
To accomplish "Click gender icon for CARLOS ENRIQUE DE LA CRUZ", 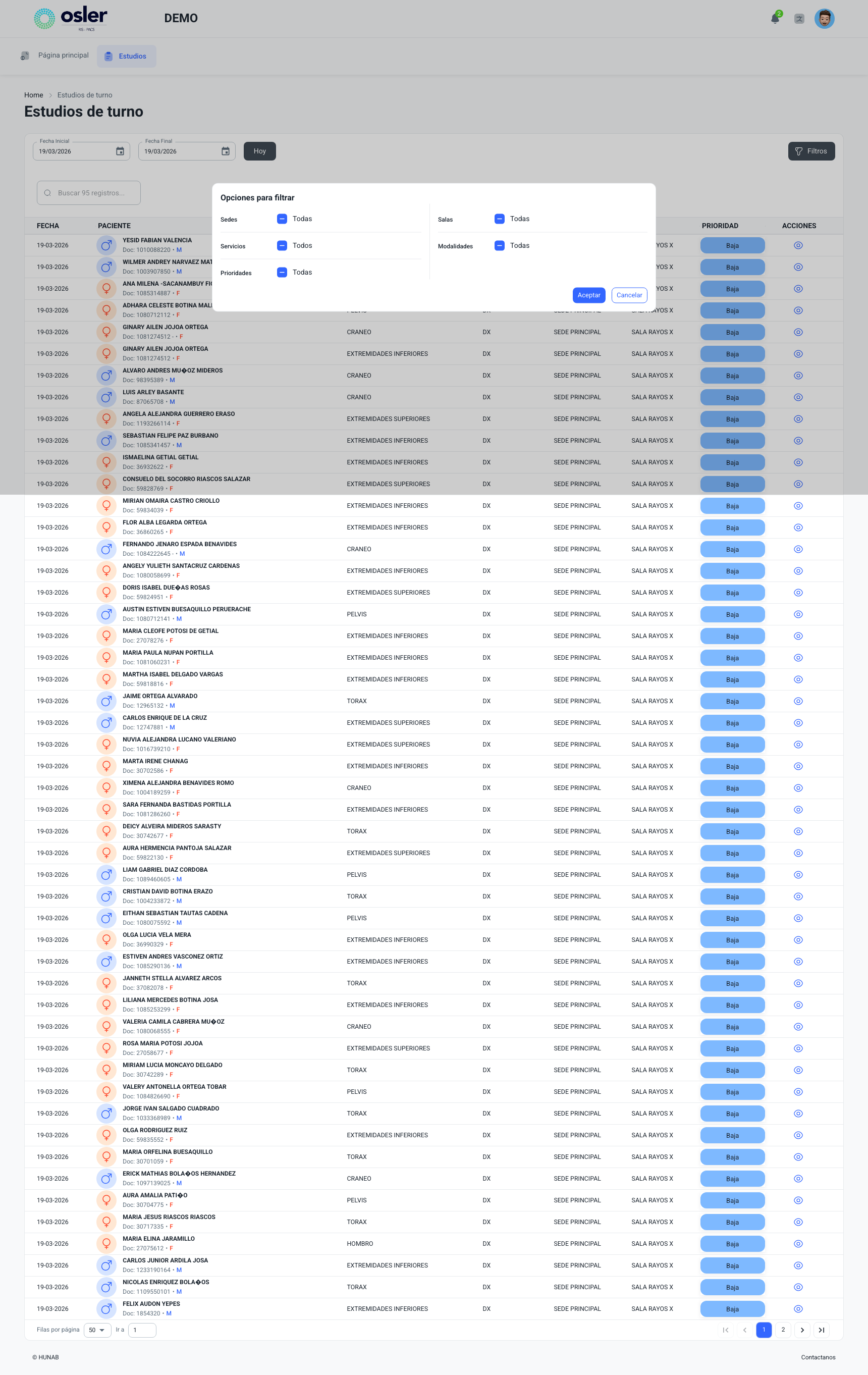I will 106,723.
